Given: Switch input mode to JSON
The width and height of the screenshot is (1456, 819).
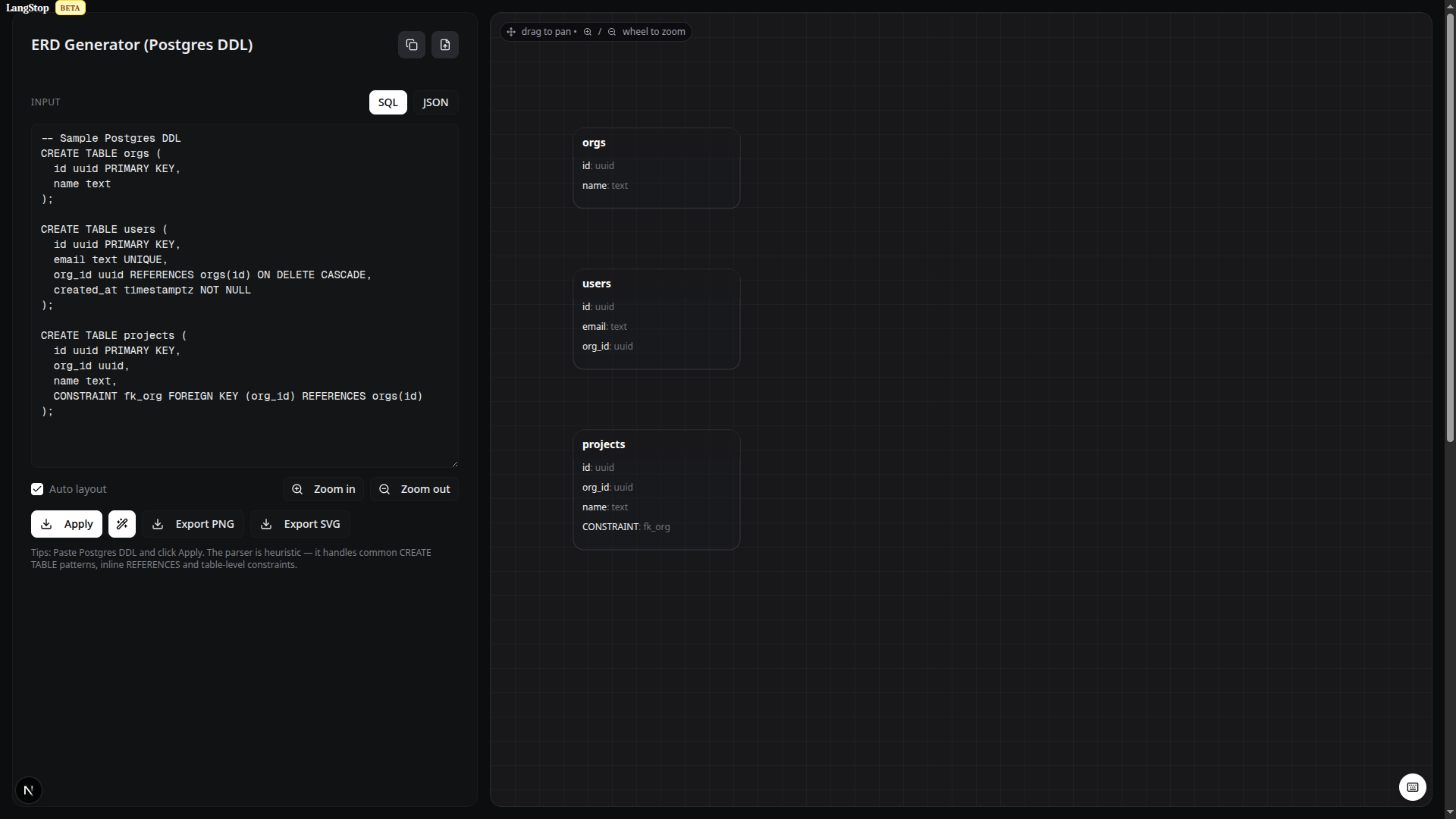Looking at the screenshot, I should pos(435,102).
